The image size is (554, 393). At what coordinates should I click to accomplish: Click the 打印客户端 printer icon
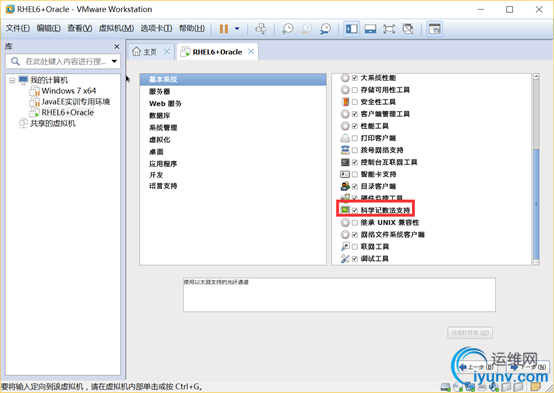345,138
